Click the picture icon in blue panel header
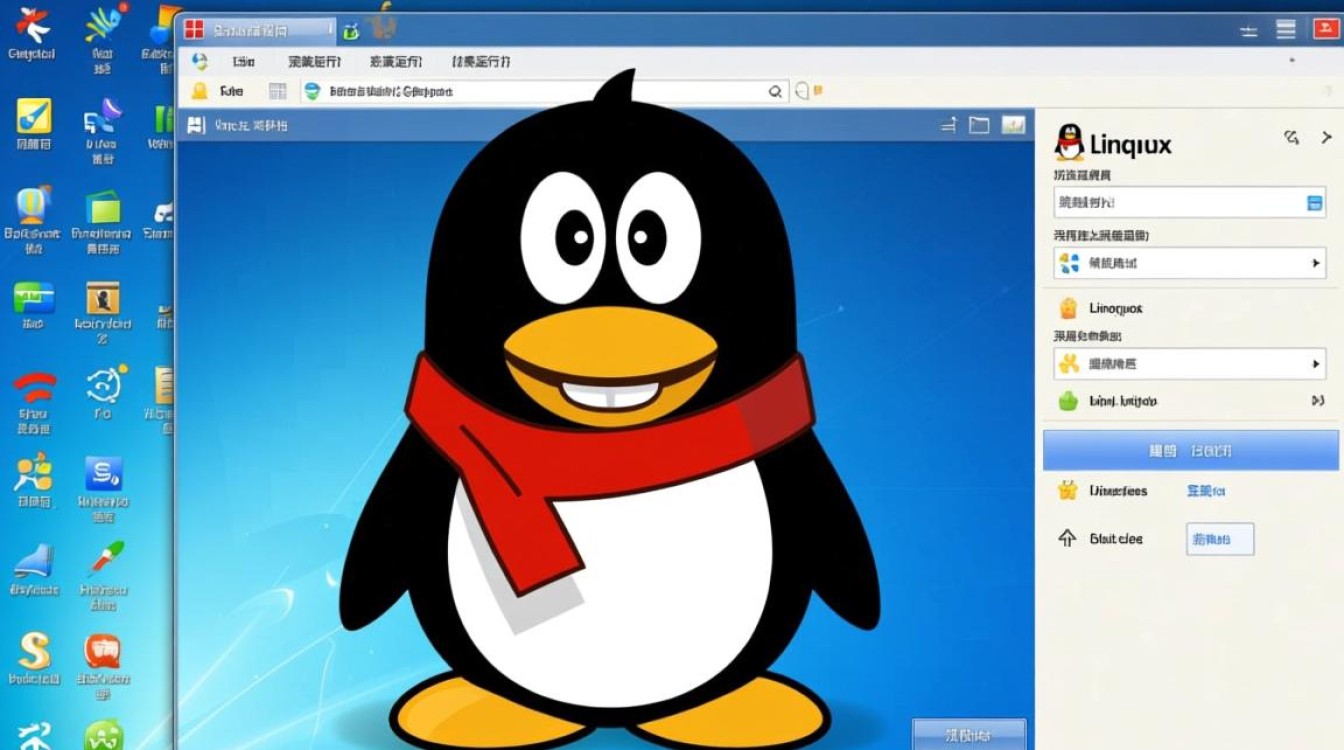Screen dimensions: 1344x750 pyautogui.click(x=1013, y=125)
